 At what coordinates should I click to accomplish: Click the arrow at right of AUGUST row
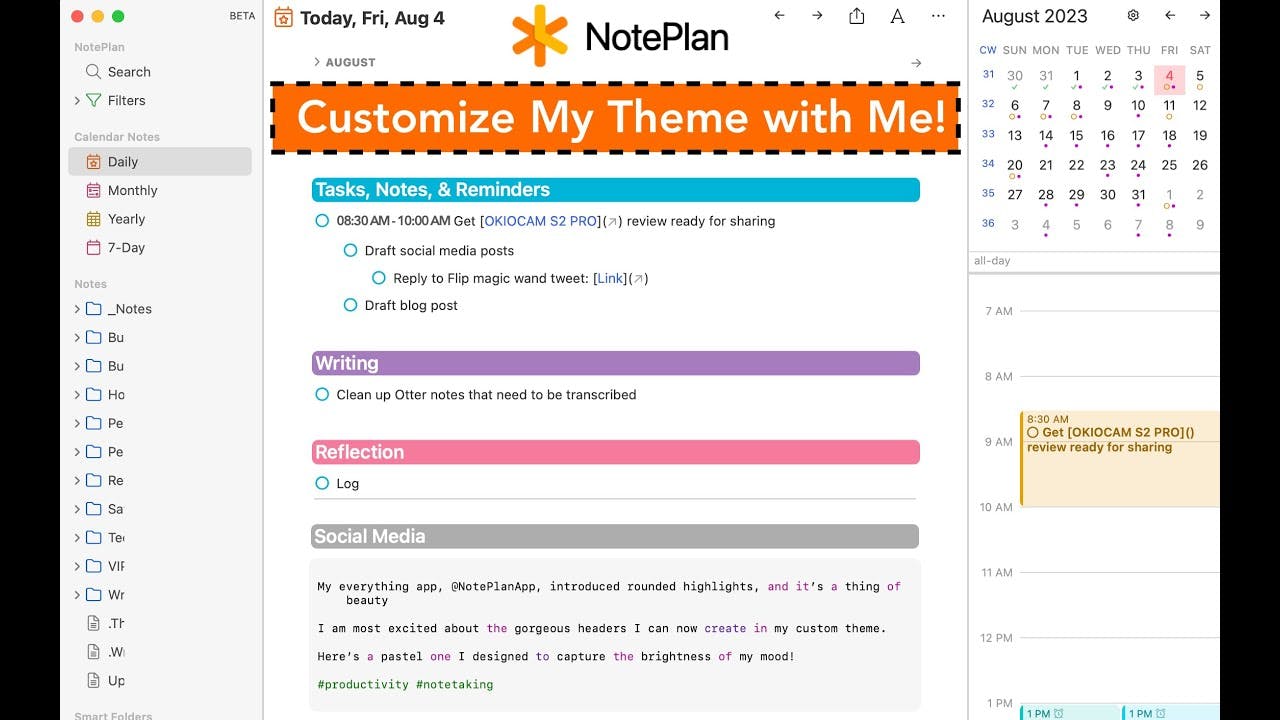pos(916,63)
